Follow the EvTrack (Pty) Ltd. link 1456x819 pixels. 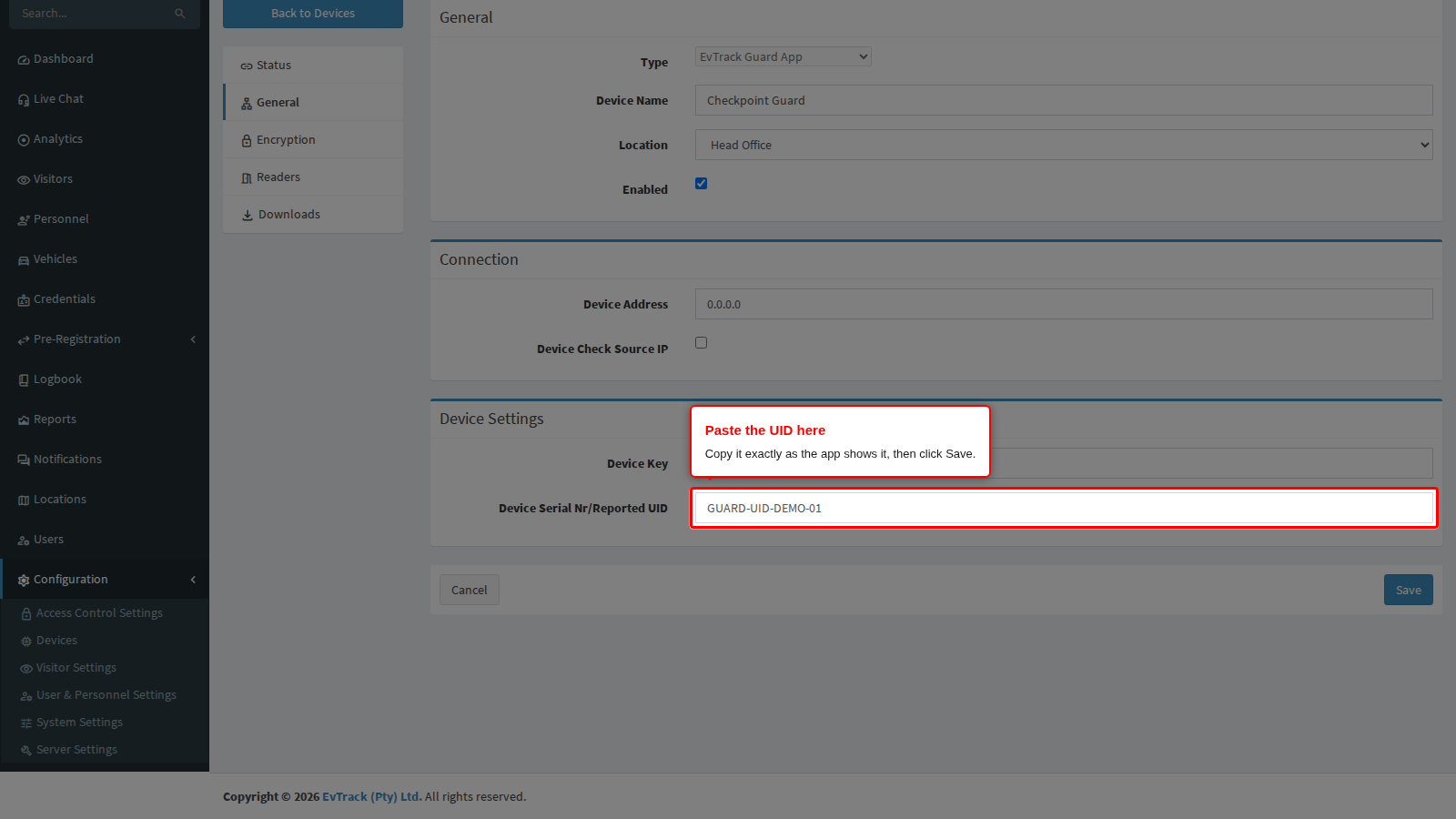point(372,796)
